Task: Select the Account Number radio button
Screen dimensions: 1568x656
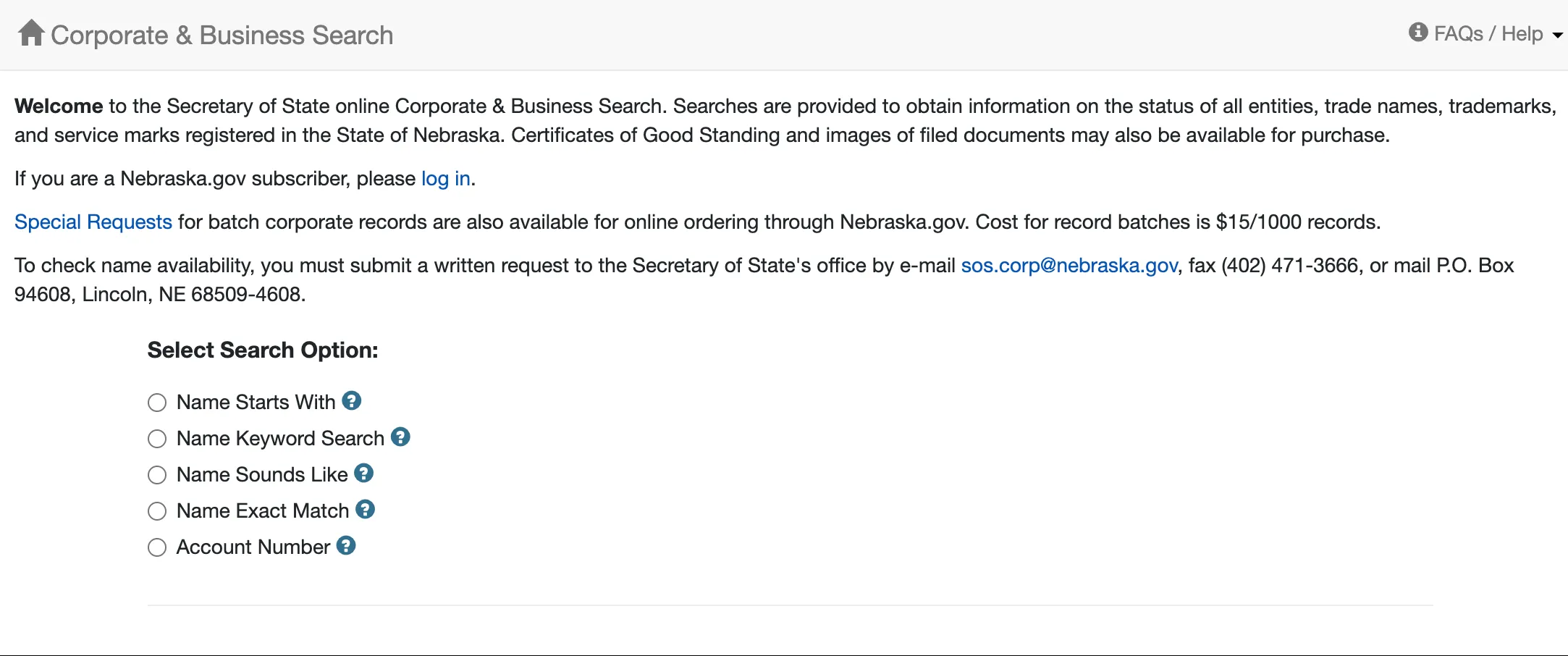Action: (x=157, y=547)
